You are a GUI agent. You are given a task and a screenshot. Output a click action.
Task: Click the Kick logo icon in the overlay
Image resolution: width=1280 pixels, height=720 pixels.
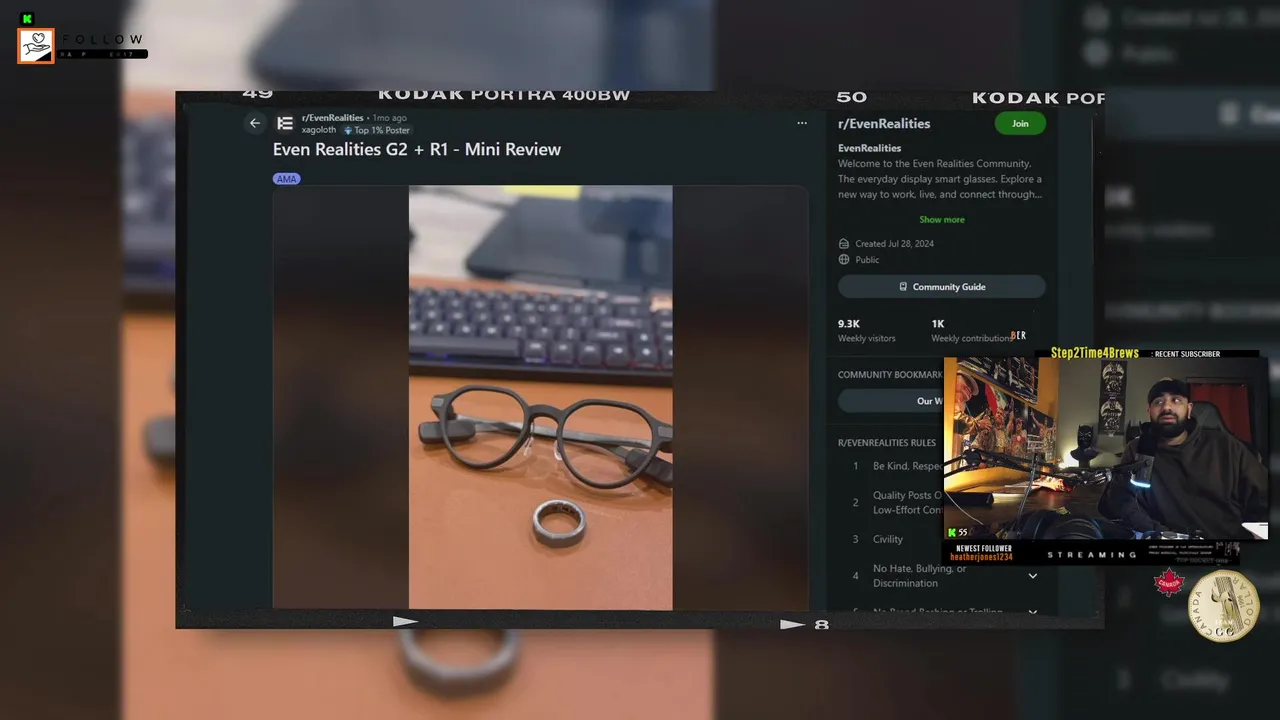27,19
